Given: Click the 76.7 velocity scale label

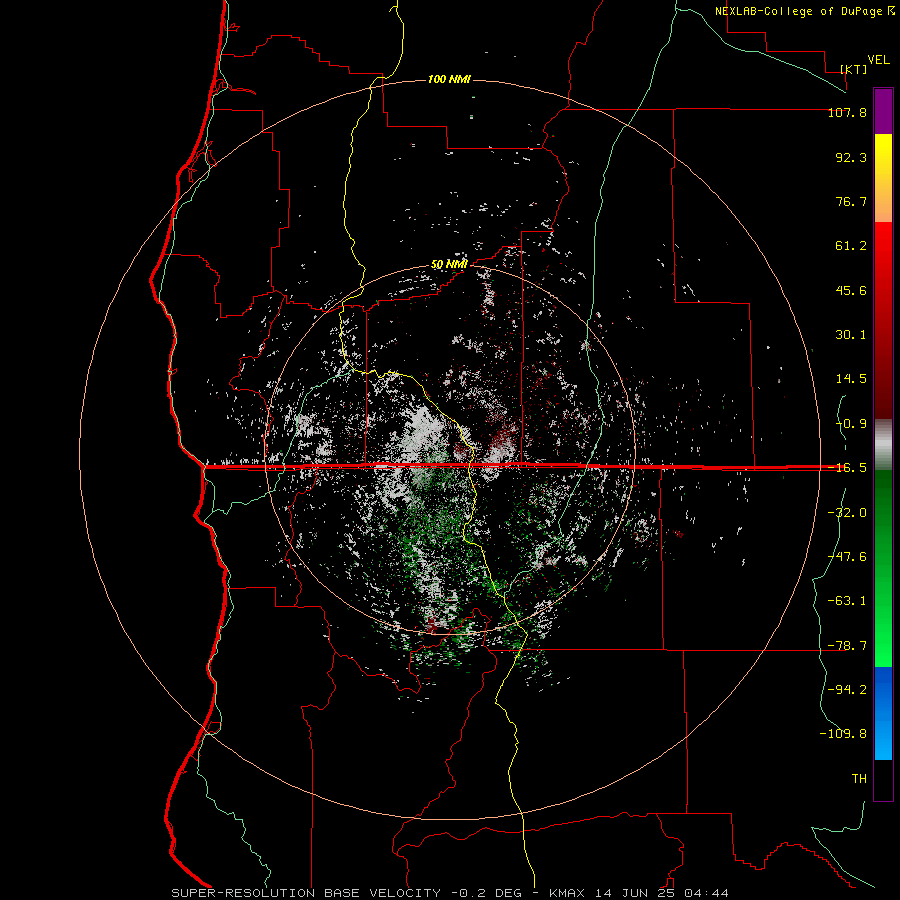Looking at the screenshot, I should point(851,201).
